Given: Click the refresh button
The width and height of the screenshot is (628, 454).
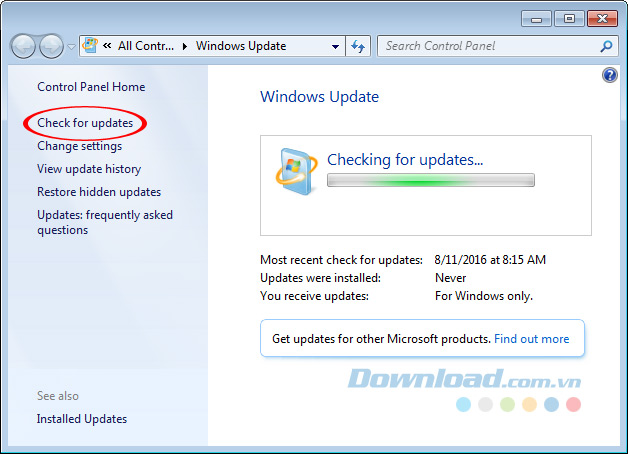Looking at the screenshot, I should pos(358,46).
